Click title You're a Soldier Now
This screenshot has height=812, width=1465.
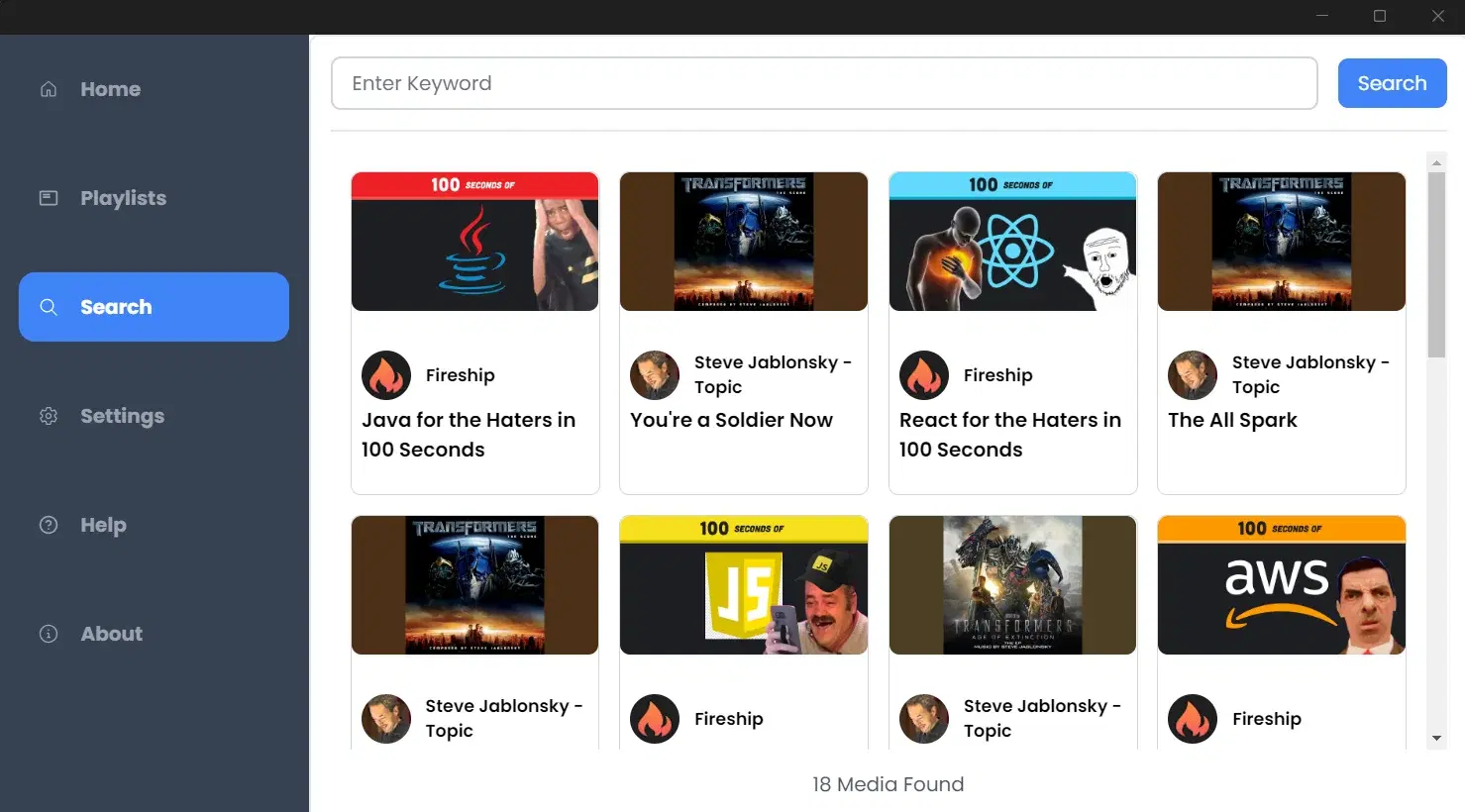pyautogui.click(x=731, y=420)
